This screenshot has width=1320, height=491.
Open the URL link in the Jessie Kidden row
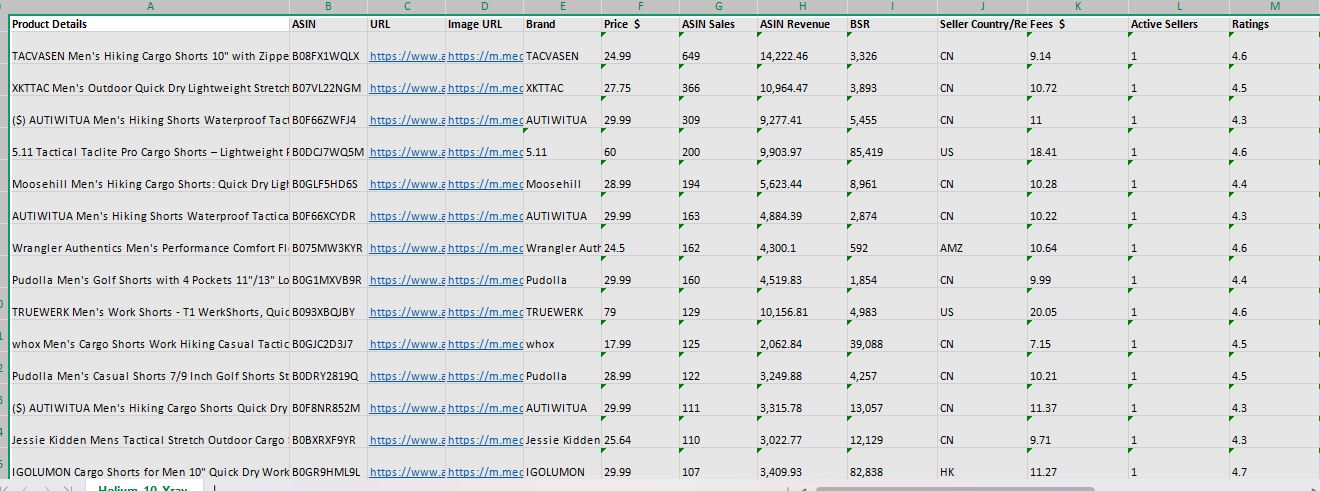pos(407,440)
